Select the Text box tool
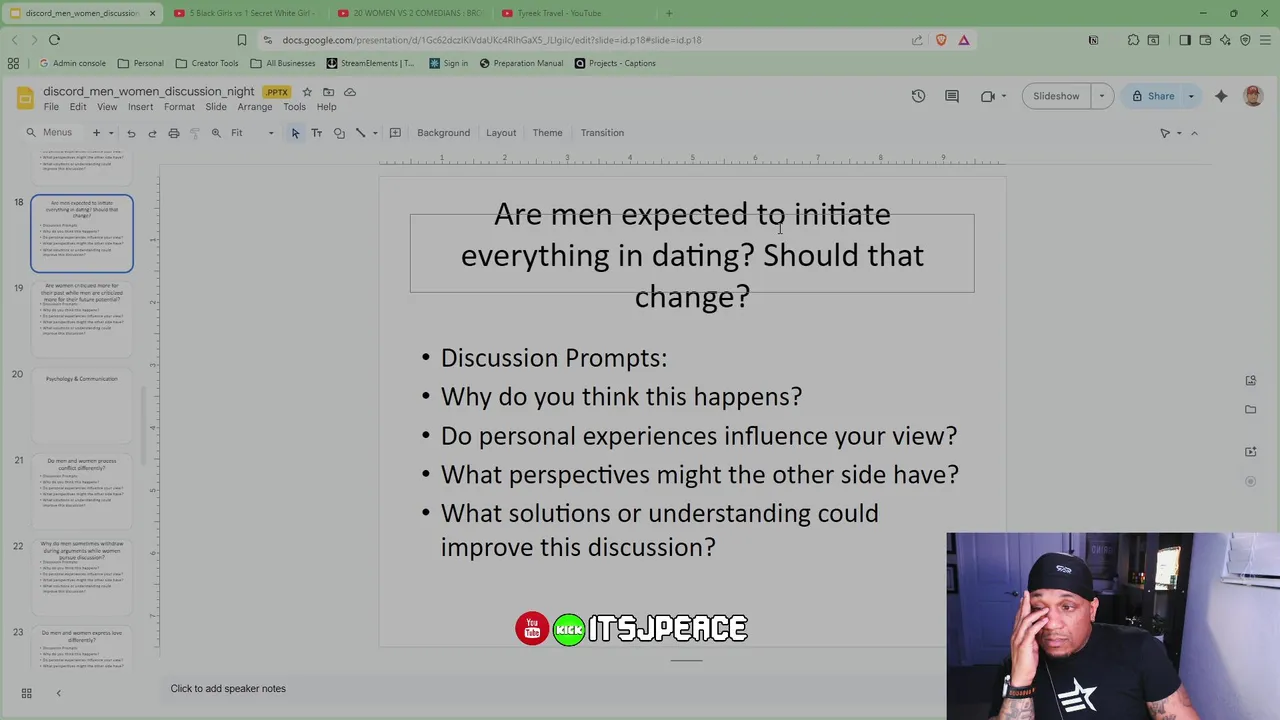This screenshot has width=1280, height=720. coord(317,133)
